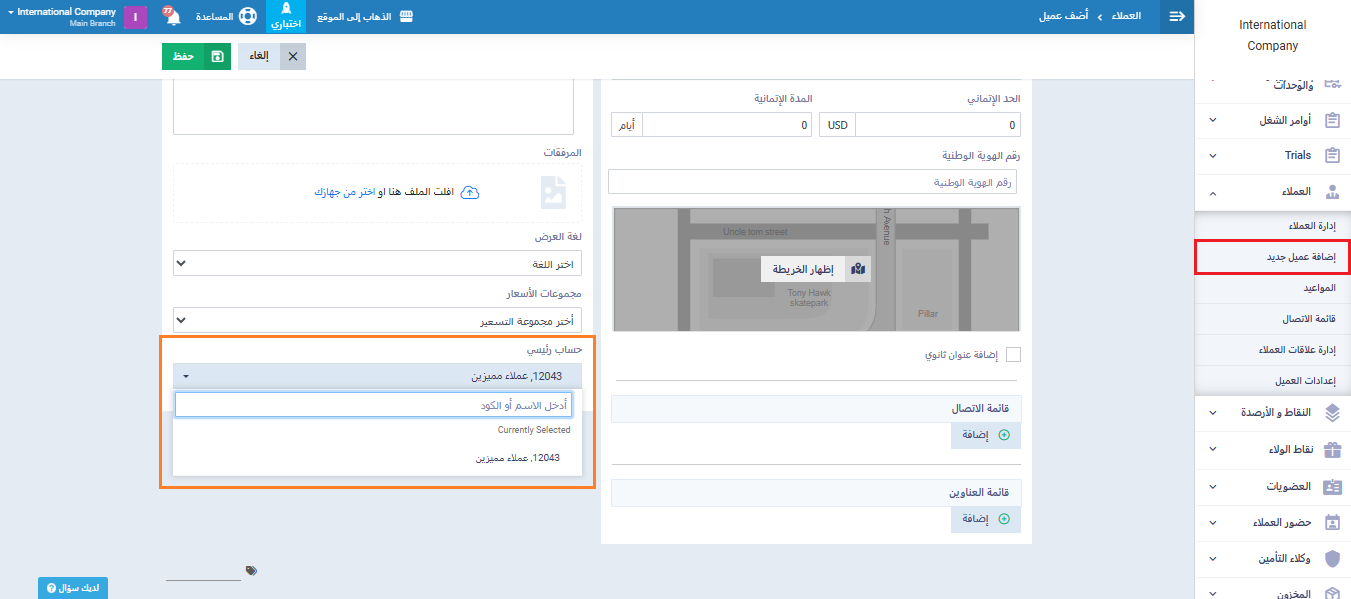Open Manage Customers in sidebar
The height and width of the screenshot is (599, 1351).
tap(1311, 226)
